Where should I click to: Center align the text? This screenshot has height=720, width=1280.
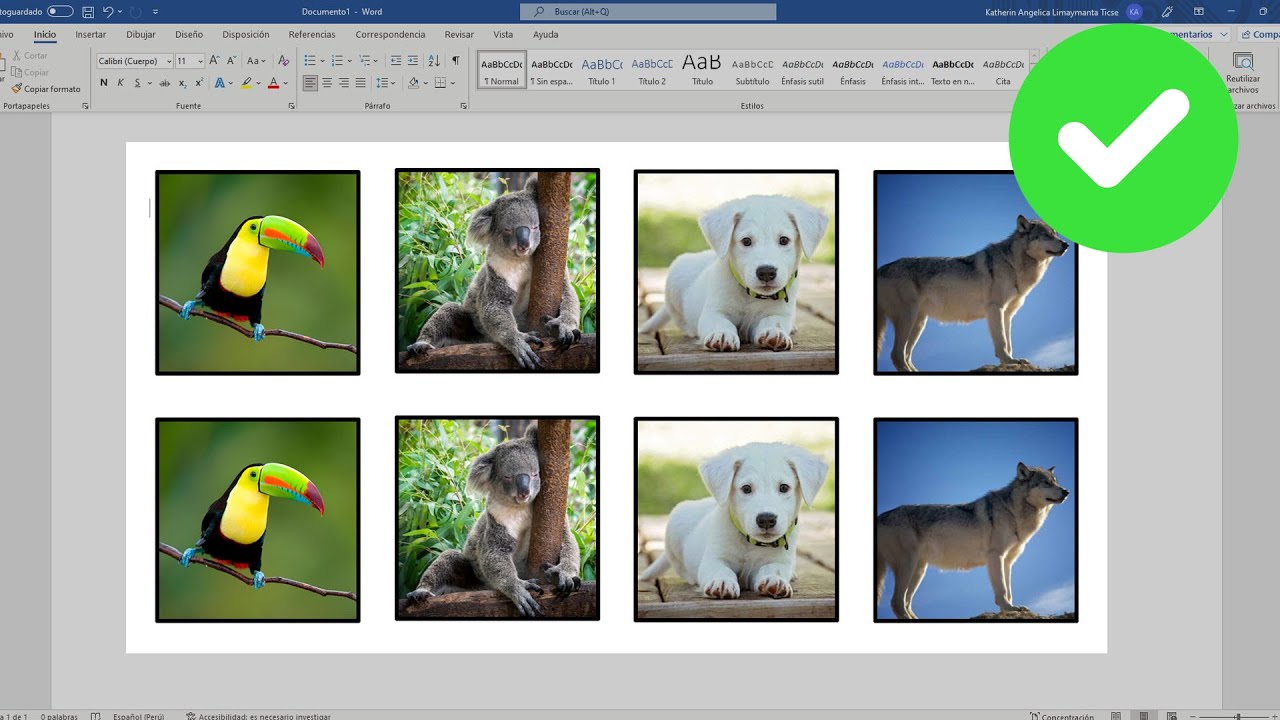(x=327, y=83)
